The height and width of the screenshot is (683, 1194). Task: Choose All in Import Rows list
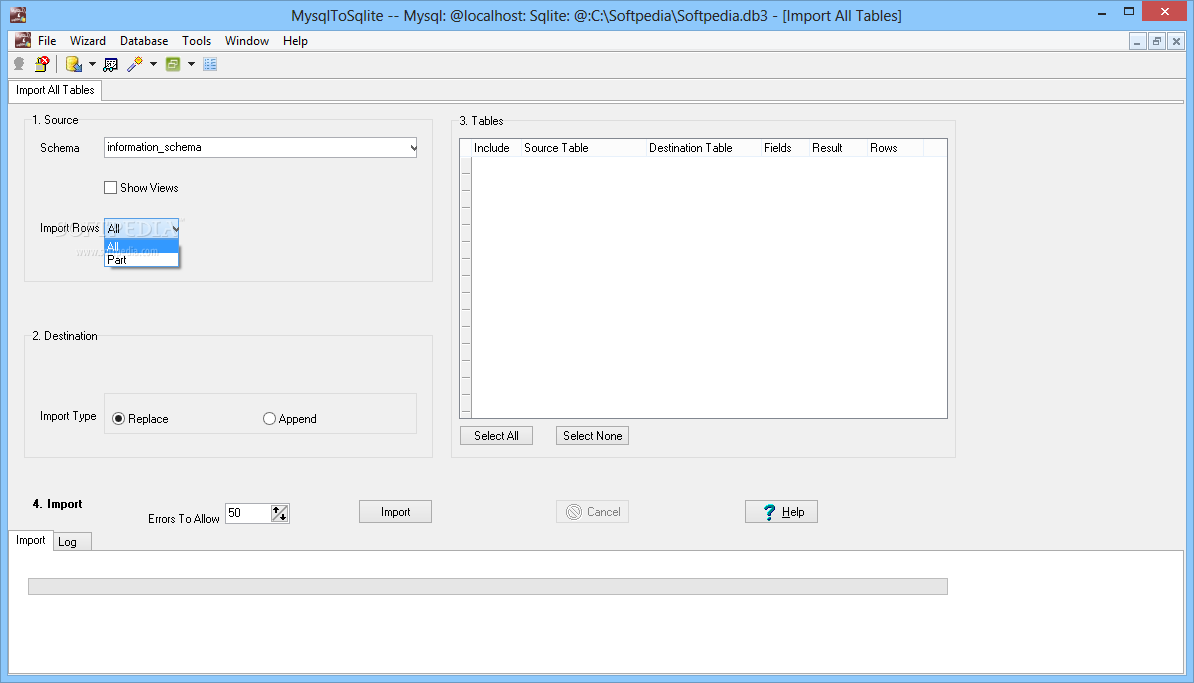click(x=142, y=247)
